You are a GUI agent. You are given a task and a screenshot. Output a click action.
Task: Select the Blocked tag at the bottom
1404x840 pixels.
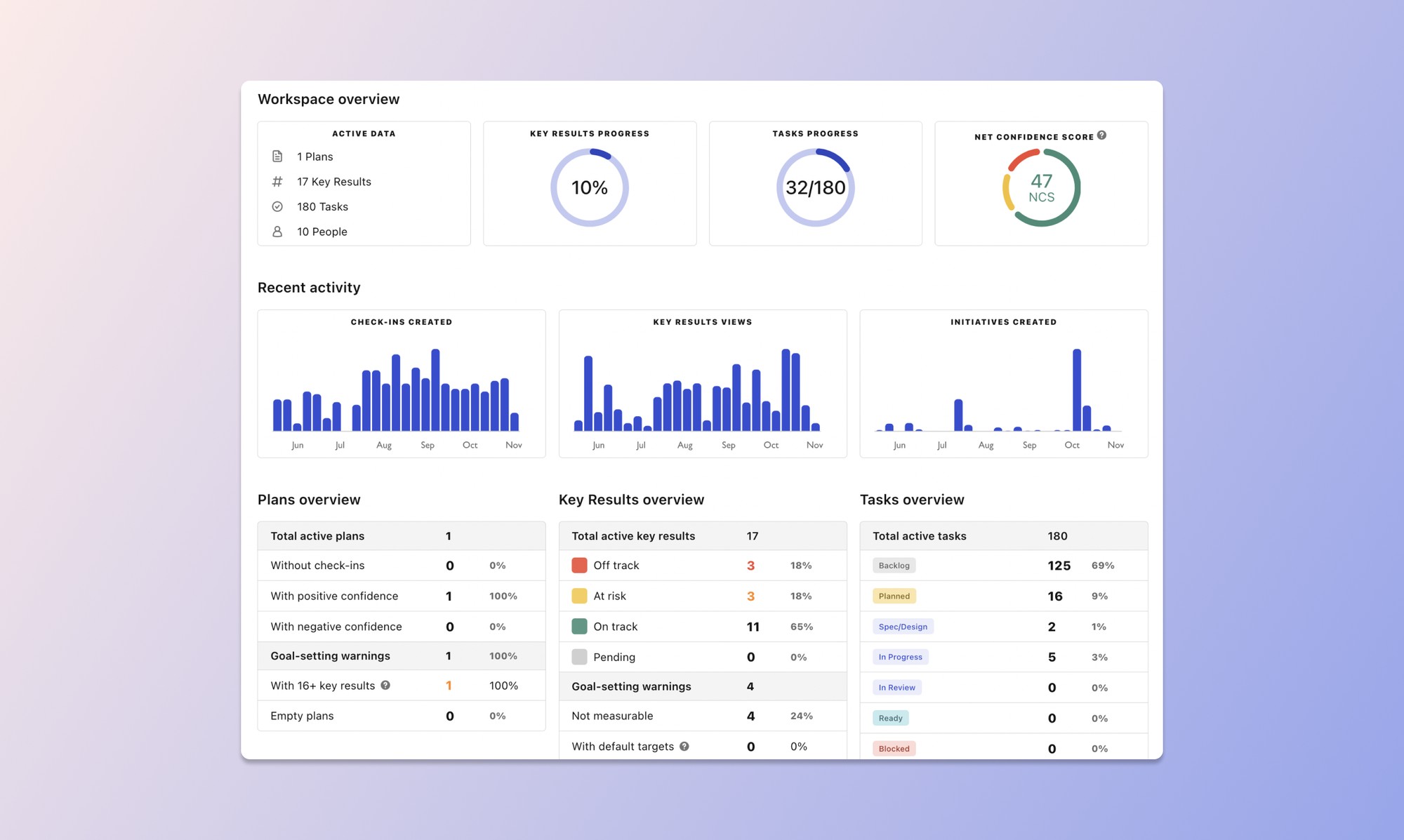[894, 748]
